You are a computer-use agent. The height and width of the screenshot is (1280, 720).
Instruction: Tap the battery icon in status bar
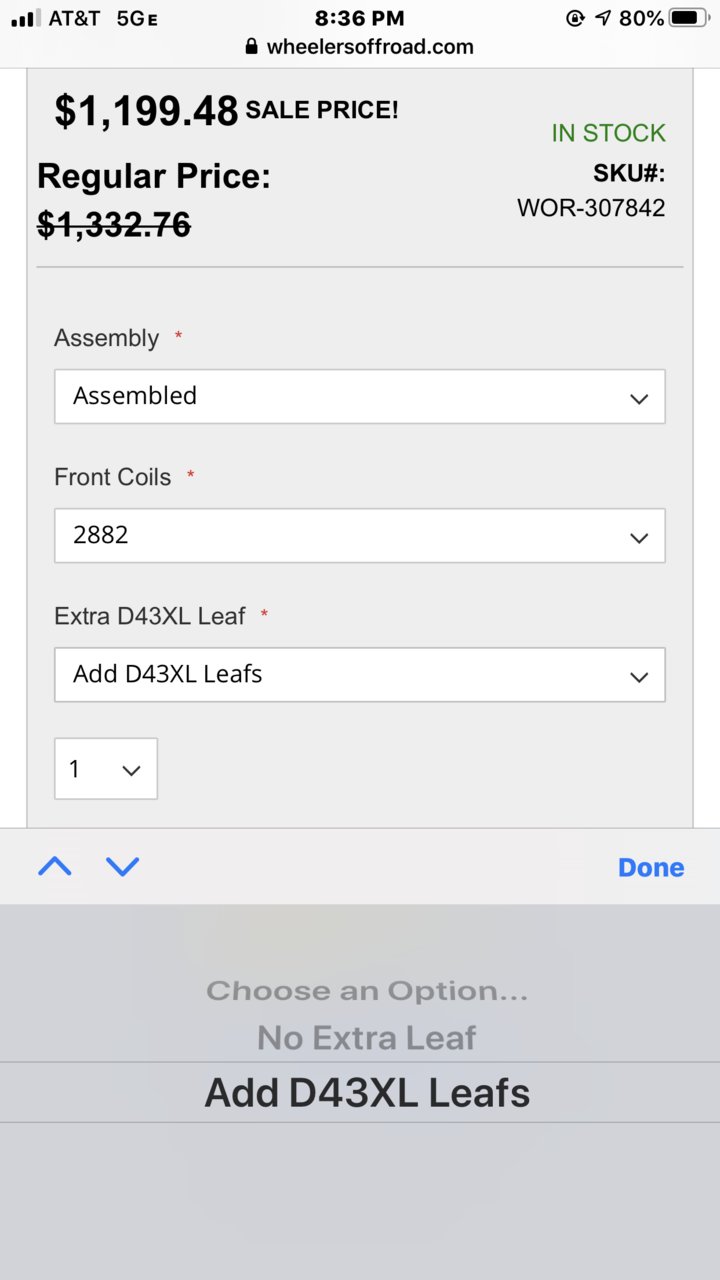click(x=689, y=18)
